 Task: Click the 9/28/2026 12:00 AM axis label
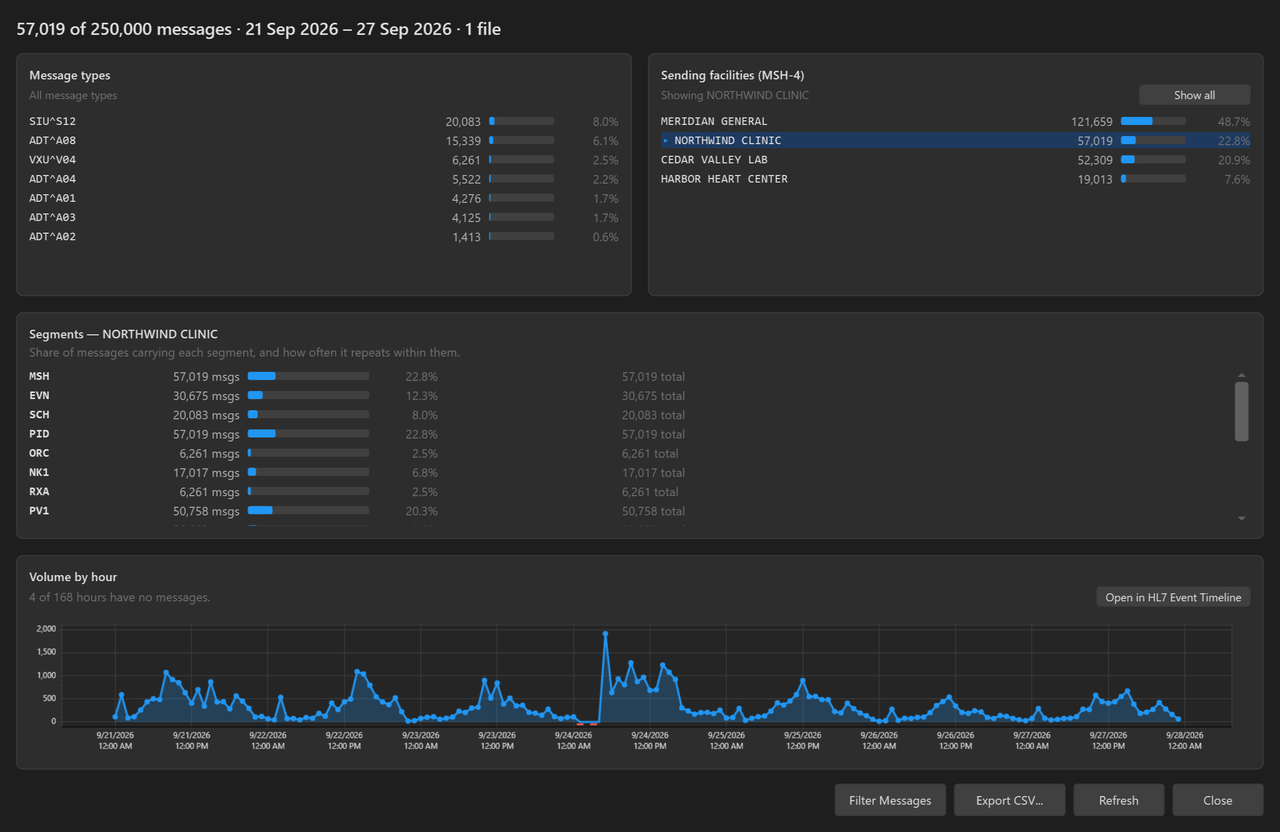click(x=1185, y=740)
